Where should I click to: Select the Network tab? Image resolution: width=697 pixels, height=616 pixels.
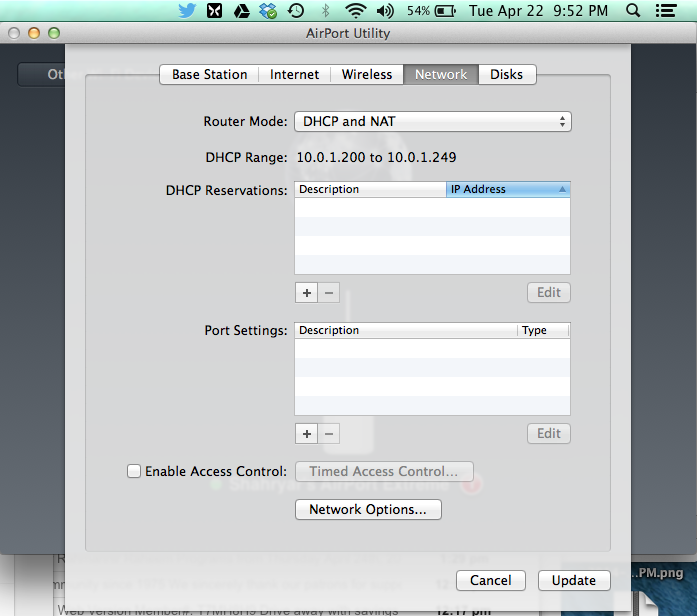tap(441, 74)
